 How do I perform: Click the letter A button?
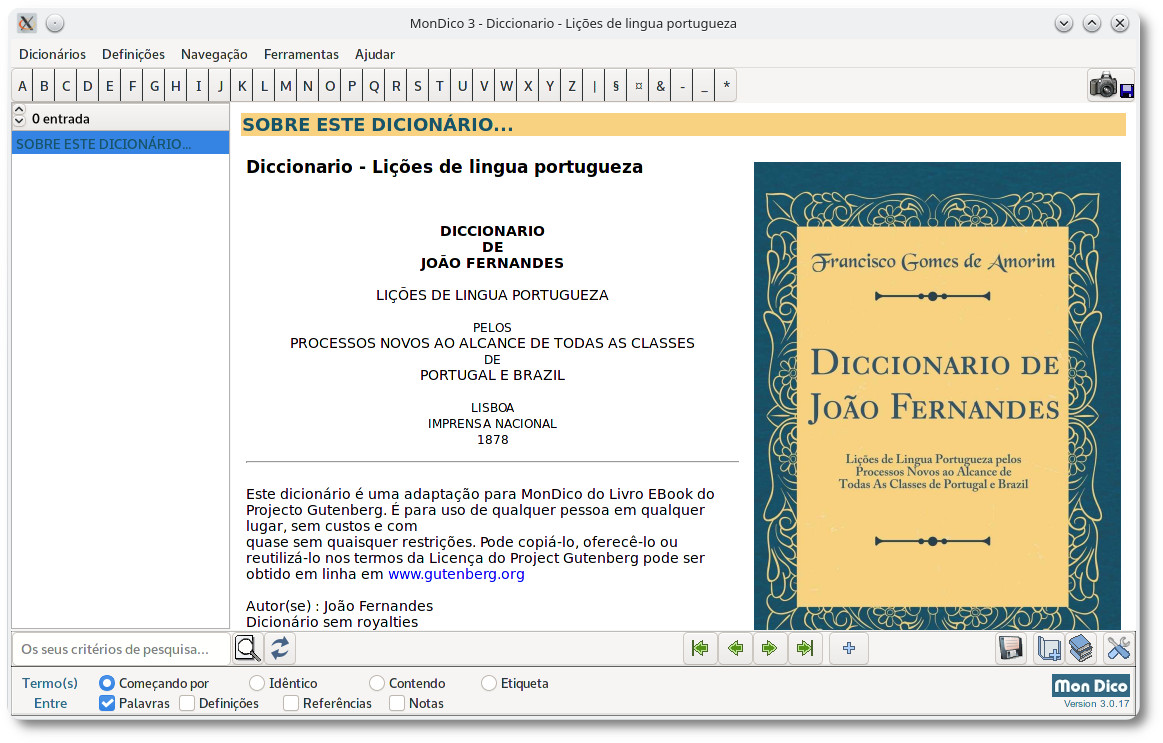pyautogui.click(x=22, y=85)
